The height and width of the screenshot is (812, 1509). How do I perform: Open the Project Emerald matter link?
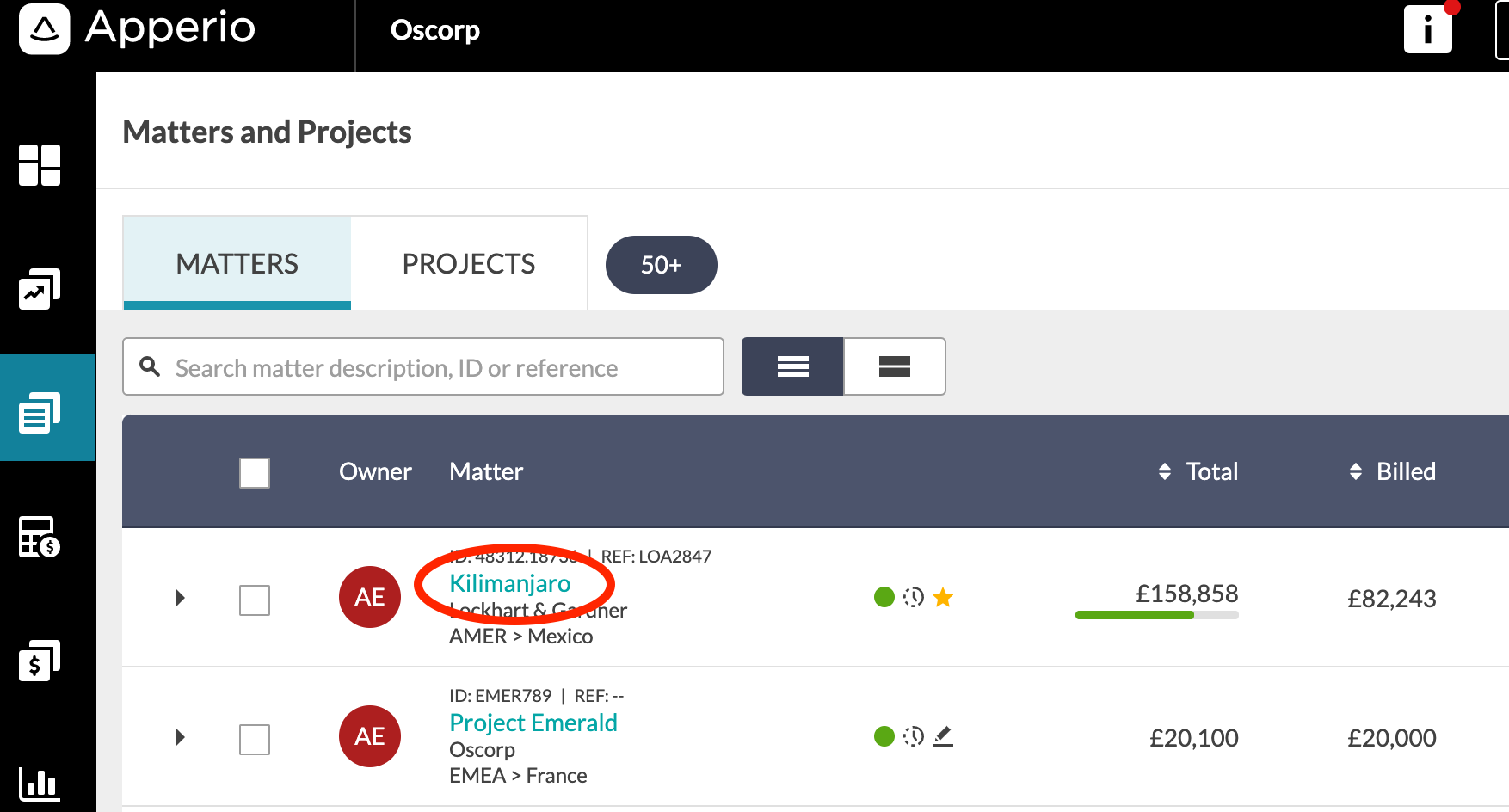533,723
